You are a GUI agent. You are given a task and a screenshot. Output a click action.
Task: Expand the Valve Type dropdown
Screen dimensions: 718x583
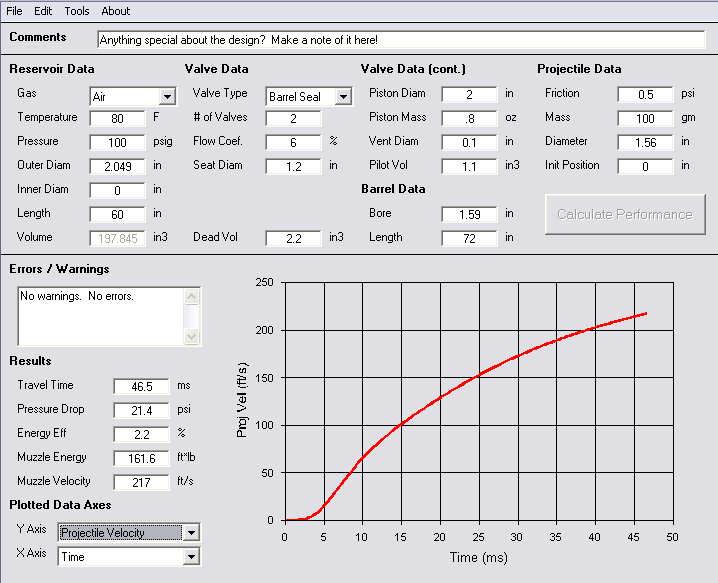coord(343,97)
